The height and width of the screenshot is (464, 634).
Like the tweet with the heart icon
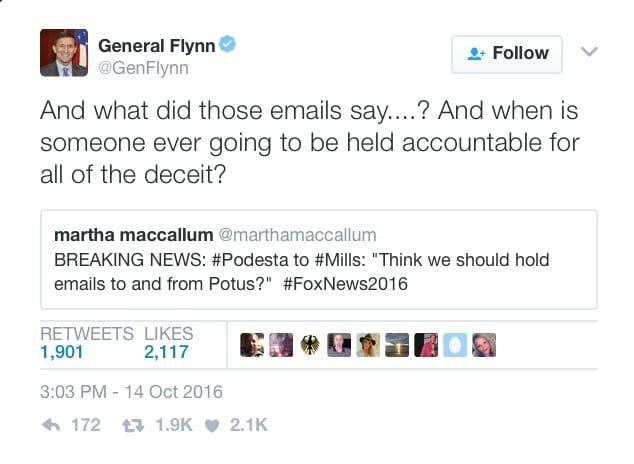pyautogui.click(x=213, y=425)
